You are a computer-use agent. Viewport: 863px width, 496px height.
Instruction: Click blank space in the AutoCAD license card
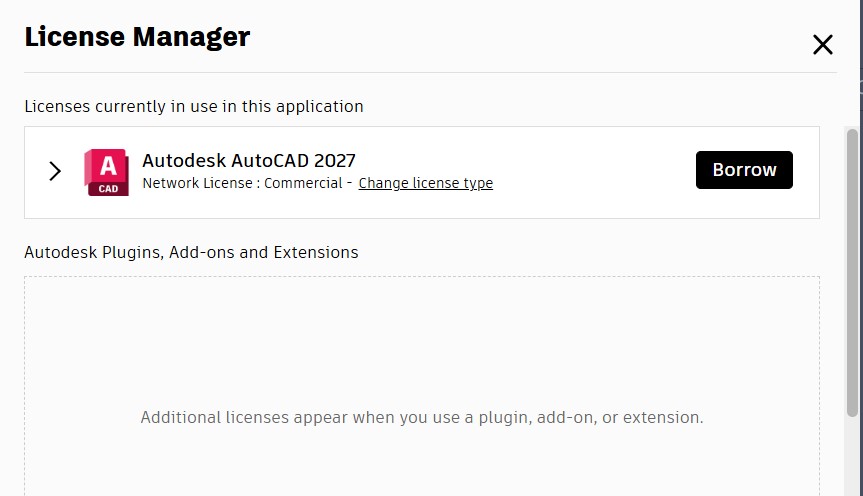click(594, 172)
